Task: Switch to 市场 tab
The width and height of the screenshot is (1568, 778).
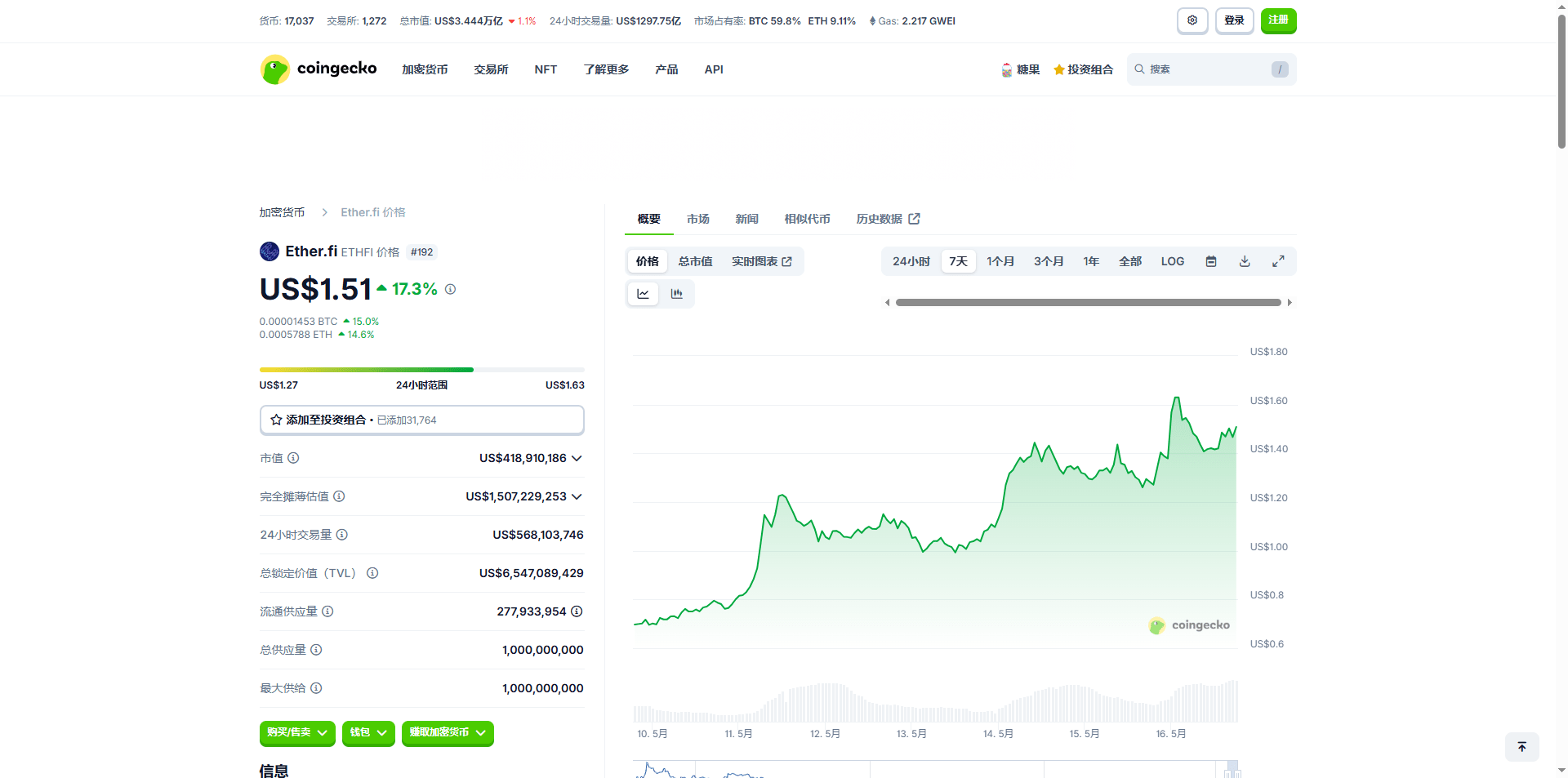Action: coord(698,219)
